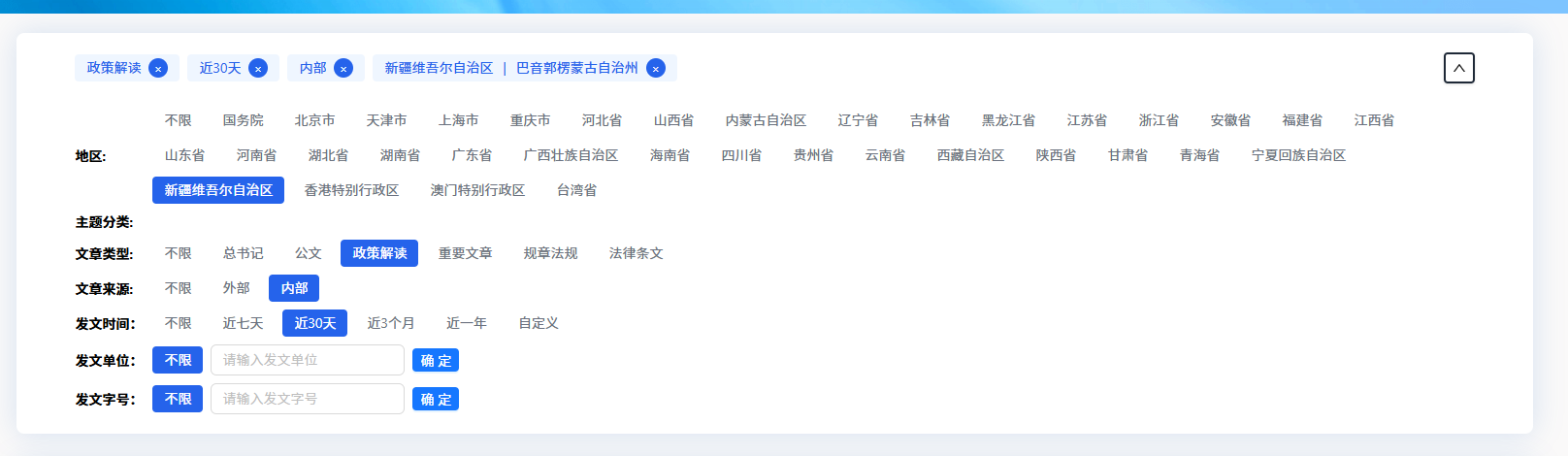Viewport: 1568px width, 456px height.
Task: Remove the 新疆维吾尔自治区 region filter tag
Action: point(656,68)
